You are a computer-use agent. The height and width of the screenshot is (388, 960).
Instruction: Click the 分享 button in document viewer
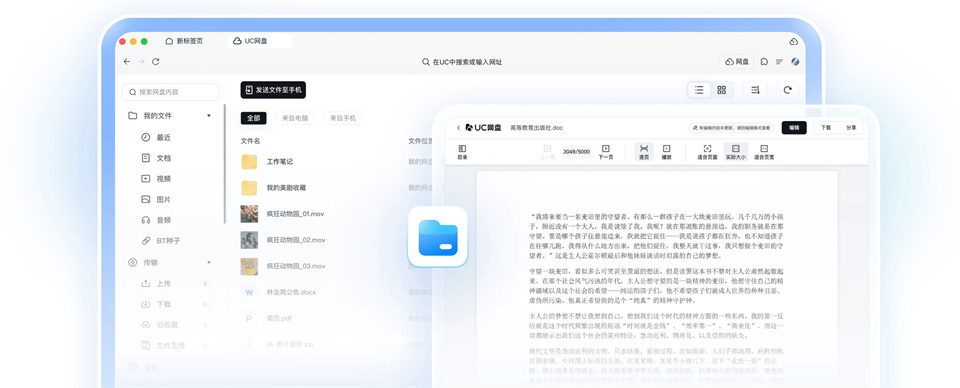click(852, 128)
